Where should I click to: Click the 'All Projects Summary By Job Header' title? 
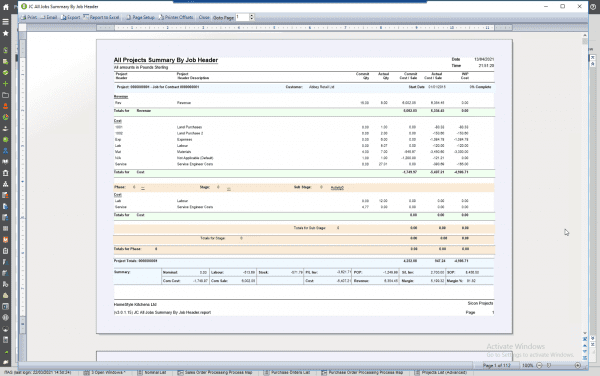click(x=166, y=60)
